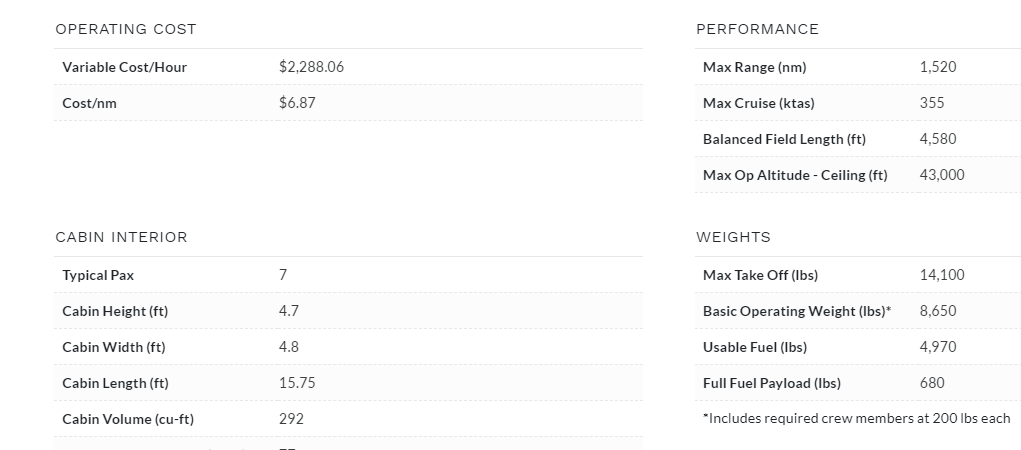Select the Max Take Off (lbs) label
This screenshot has width=1021, height=450.
point(760,275)
